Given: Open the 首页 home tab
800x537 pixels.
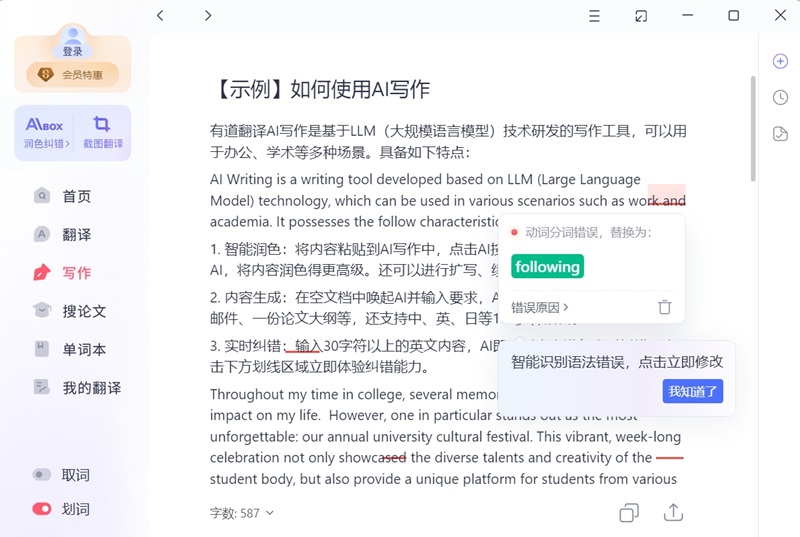Looking at the screenshot, I should 76,197.
